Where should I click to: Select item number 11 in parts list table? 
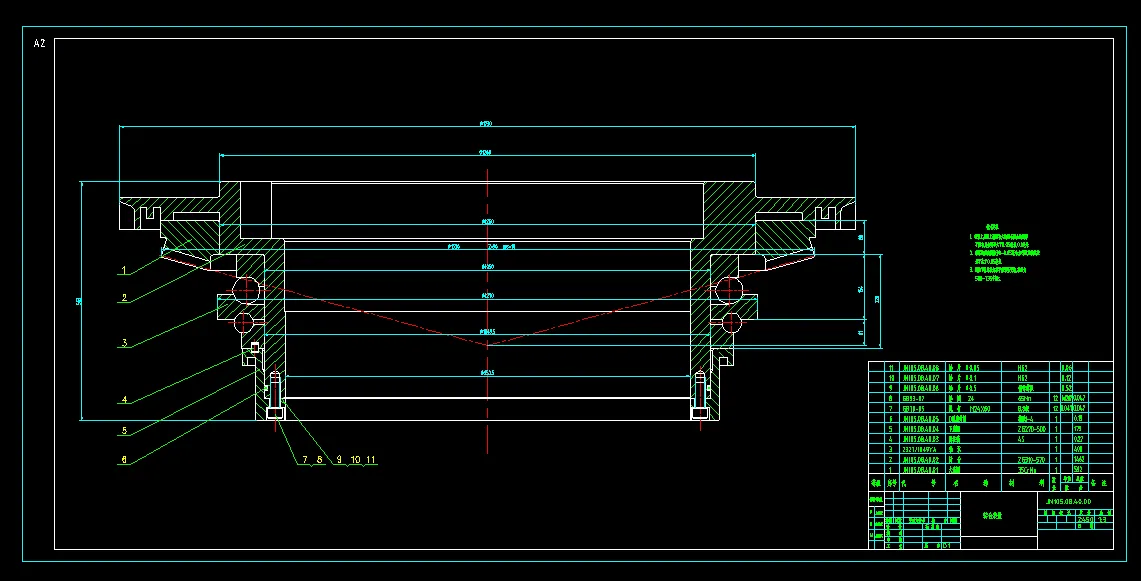891,368
